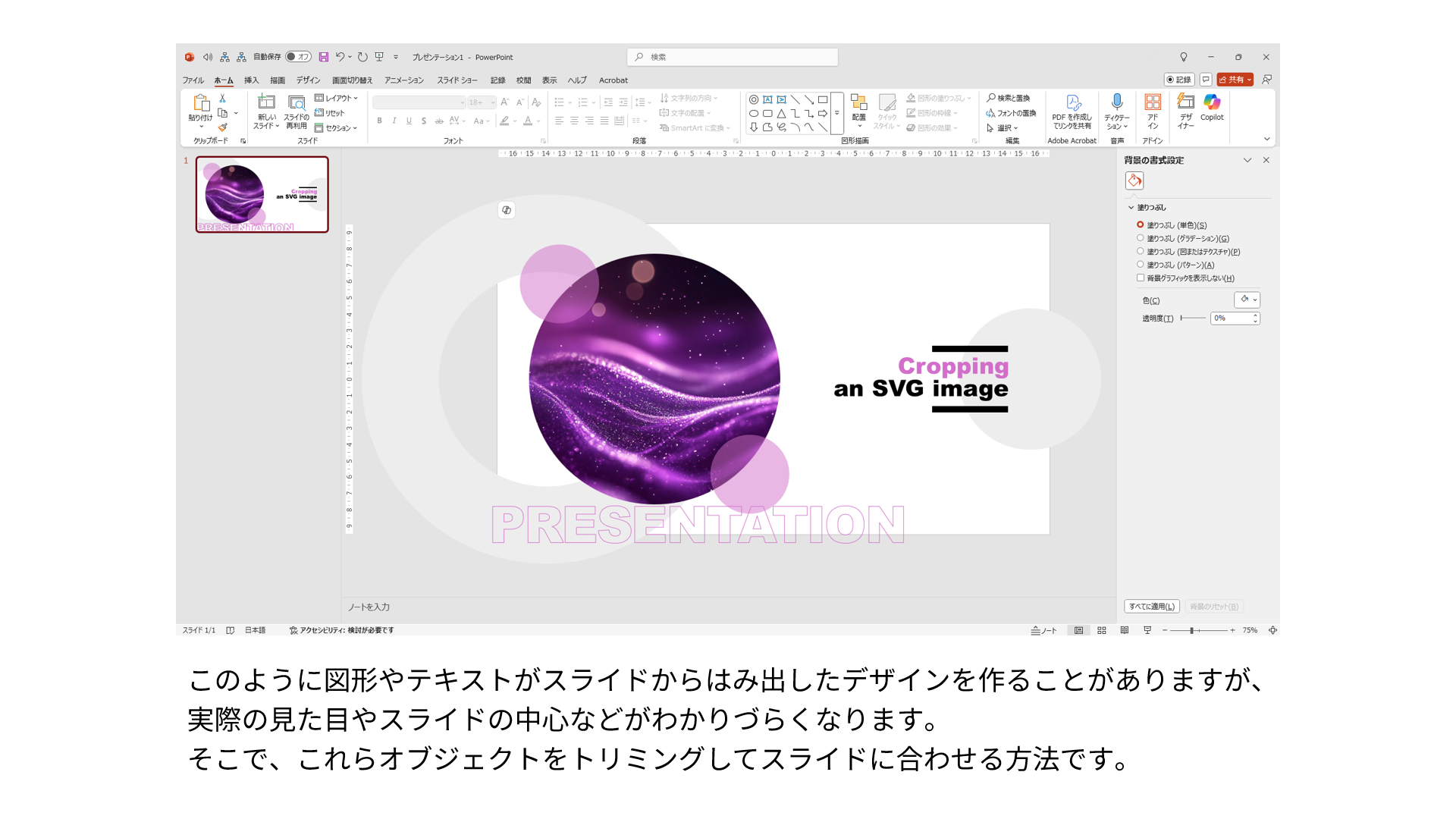Click the Cut scissors icon
Viewport: 1456px width, 819px height.
point(222,99)
